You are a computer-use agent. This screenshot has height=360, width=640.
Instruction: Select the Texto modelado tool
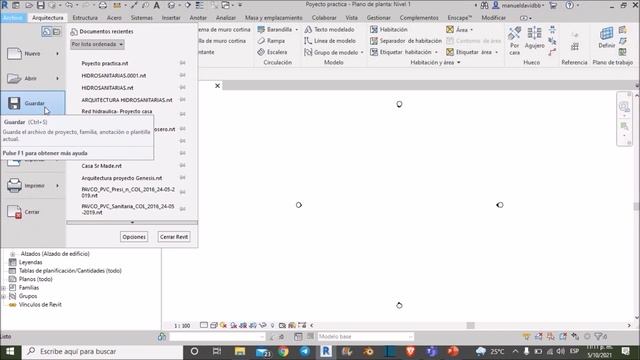[x=330, y=29]
